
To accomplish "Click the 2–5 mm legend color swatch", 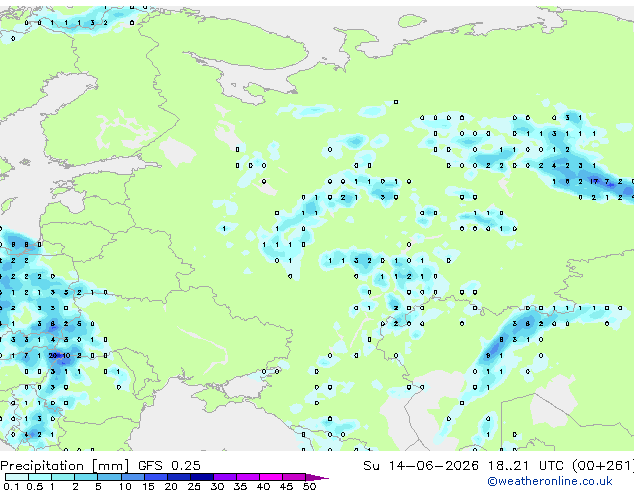I will 86,477.
